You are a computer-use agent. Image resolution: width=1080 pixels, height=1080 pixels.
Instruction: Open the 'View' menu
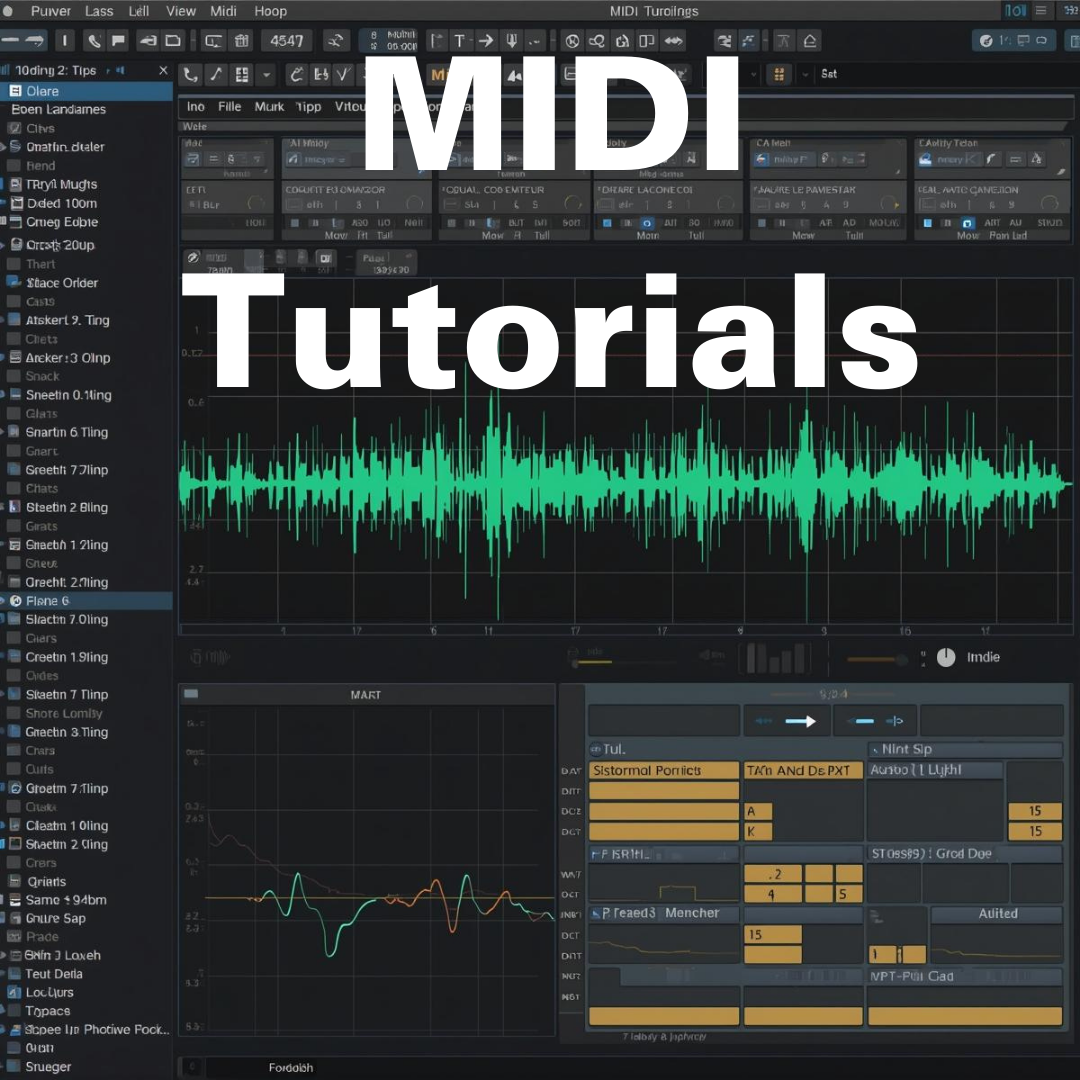181,11
